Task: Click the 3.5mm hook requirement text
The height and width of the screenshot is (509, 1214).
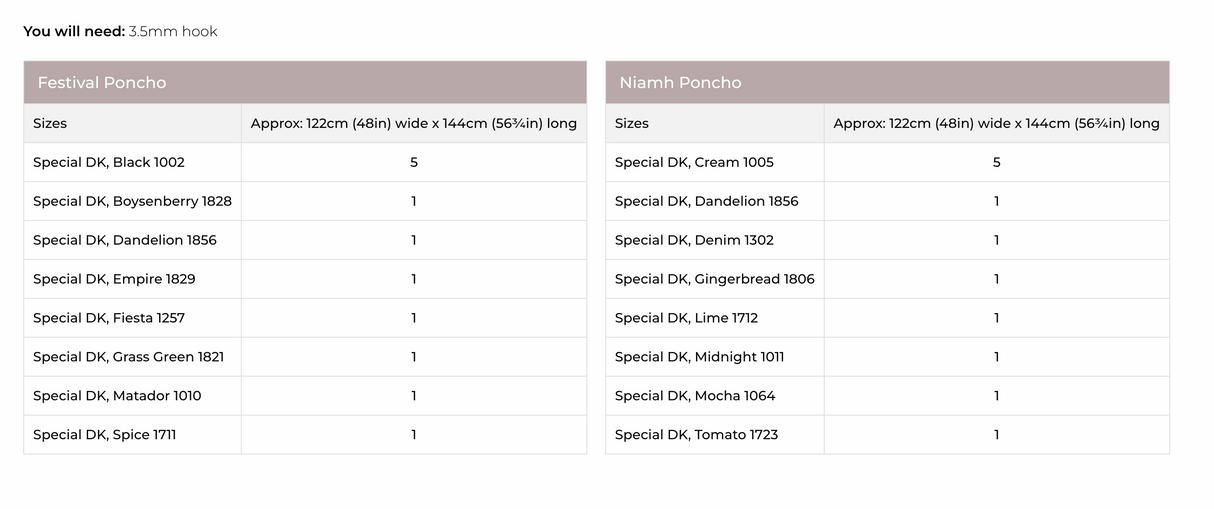Action: click(x=173, y=31)
